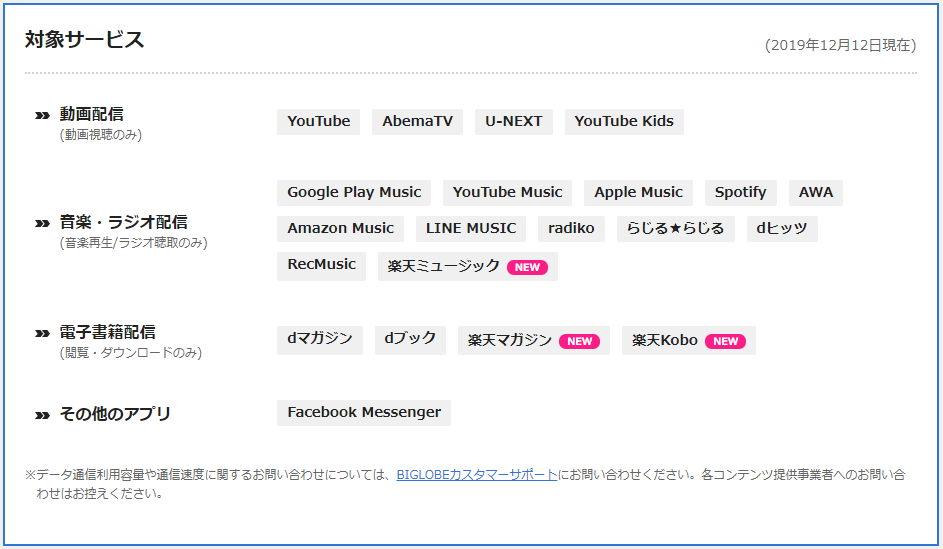Select the Spotify tag
The height and width of the screenshot is (549, 943).
pyautogui.click(x=740, y=192)
